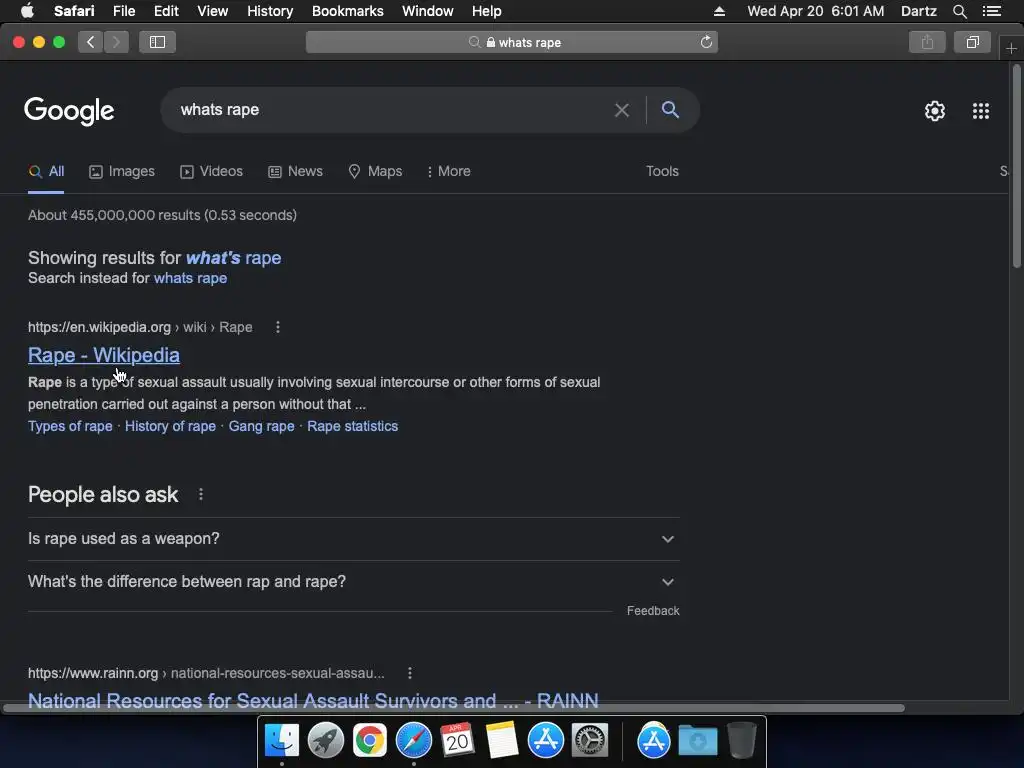The image size is (1024, 768).
Task: Open options for the RAINN result
Action: click(409, 673)
